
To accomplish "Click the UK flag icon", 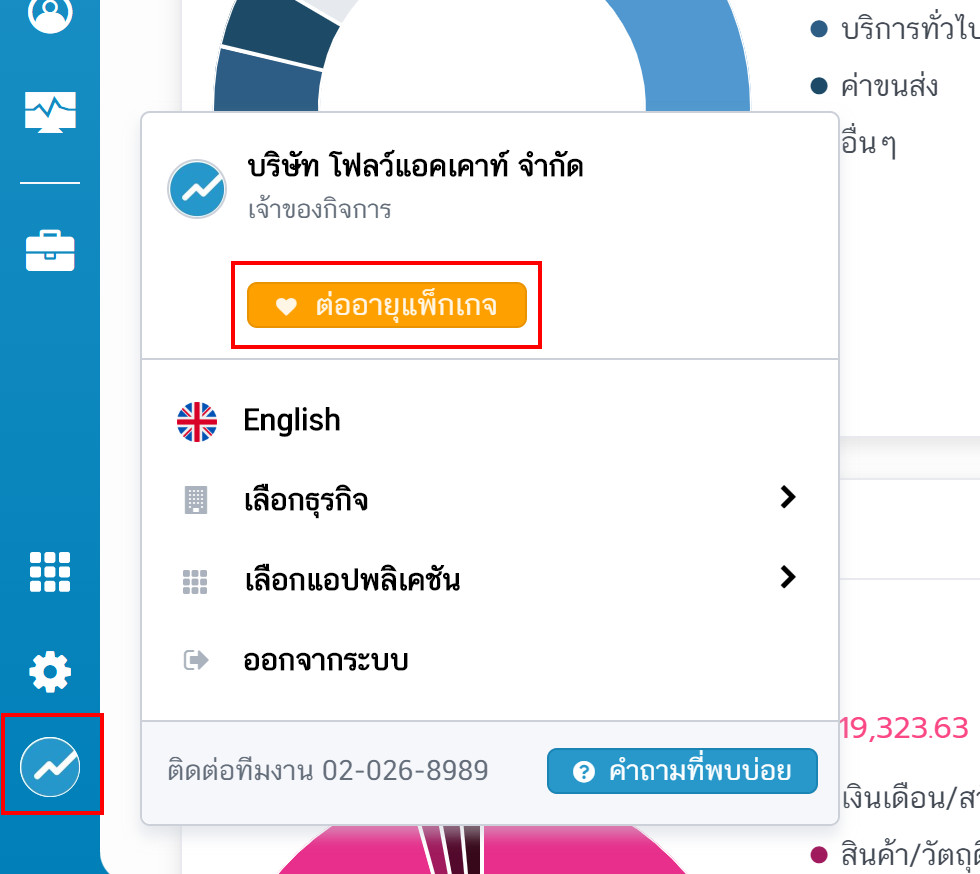I will pos(197,422).
